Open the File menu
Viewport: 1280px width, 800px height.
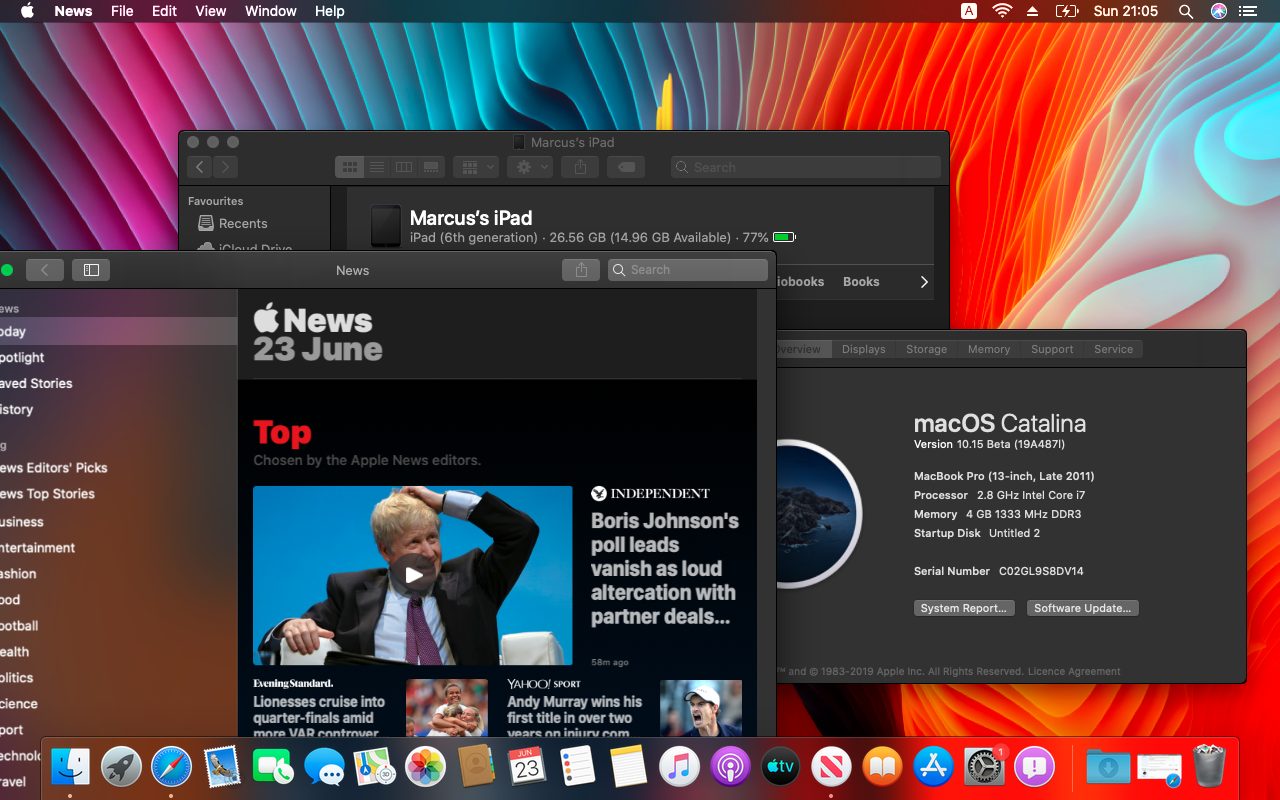[x=122, y=11]
